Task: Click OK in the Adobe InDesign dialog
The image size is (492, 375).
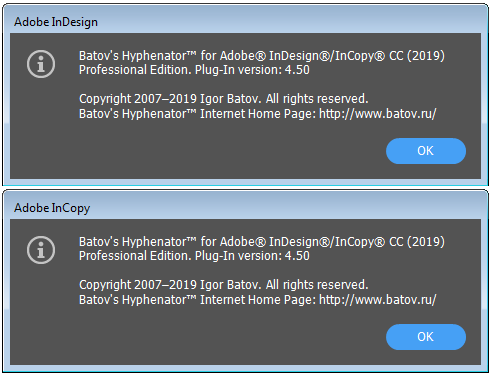Action: tap(426, 151)
